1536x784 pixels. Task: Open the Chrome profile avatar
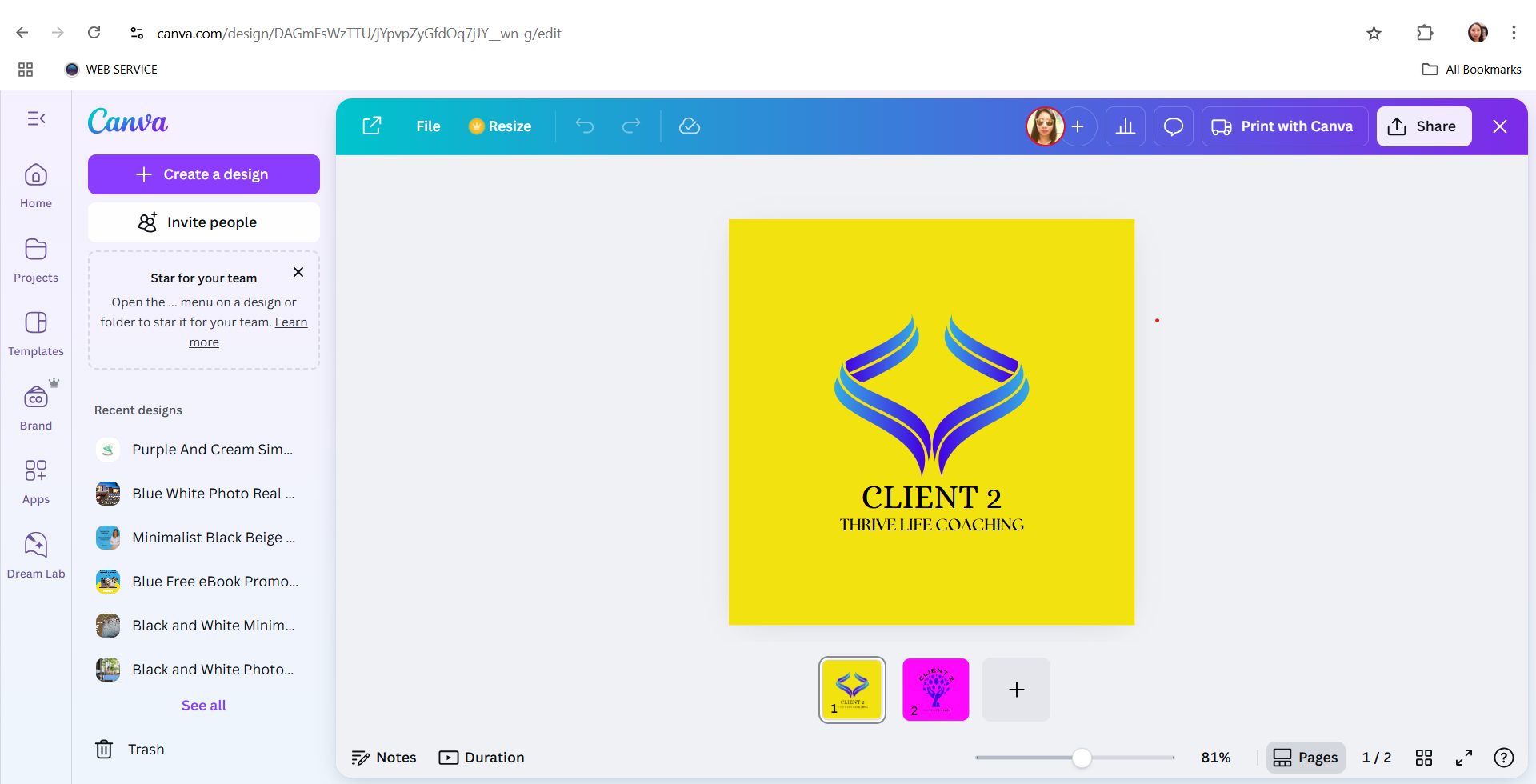(x=1478, y=33)
